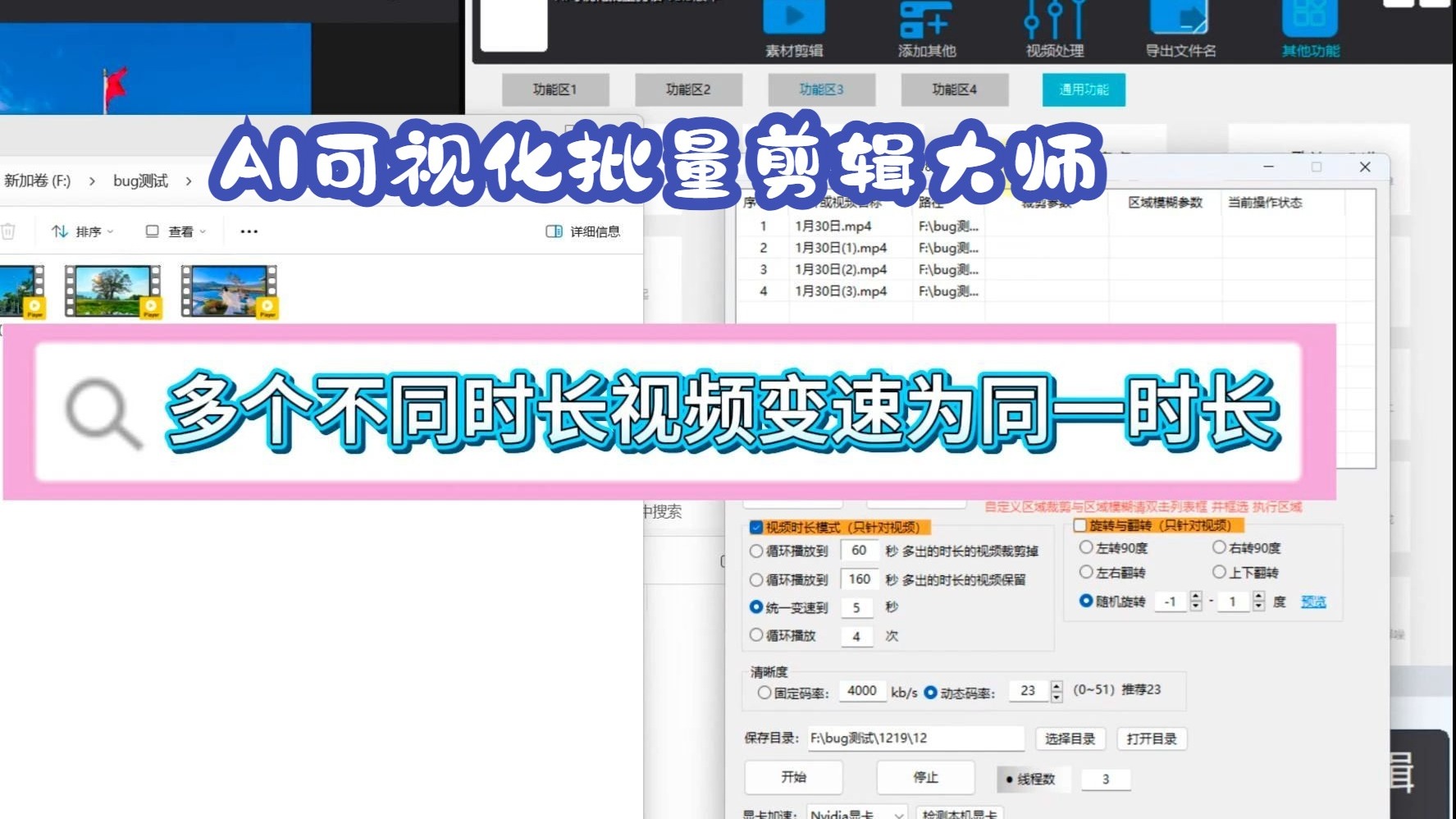Click the 线程数 field showing 3
1456x819 pixels.
pyautogui.click(x=1106, y=780)
